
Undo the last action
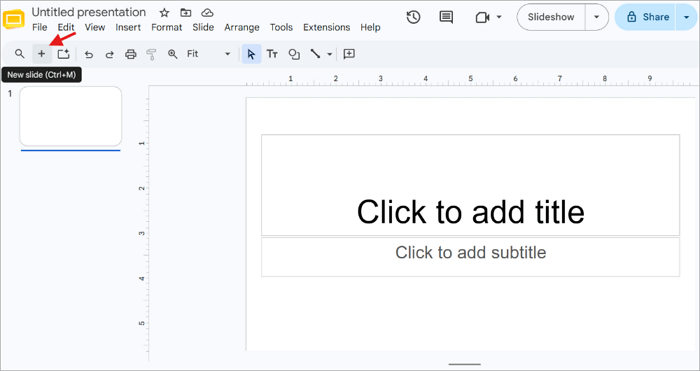(89, 54)
